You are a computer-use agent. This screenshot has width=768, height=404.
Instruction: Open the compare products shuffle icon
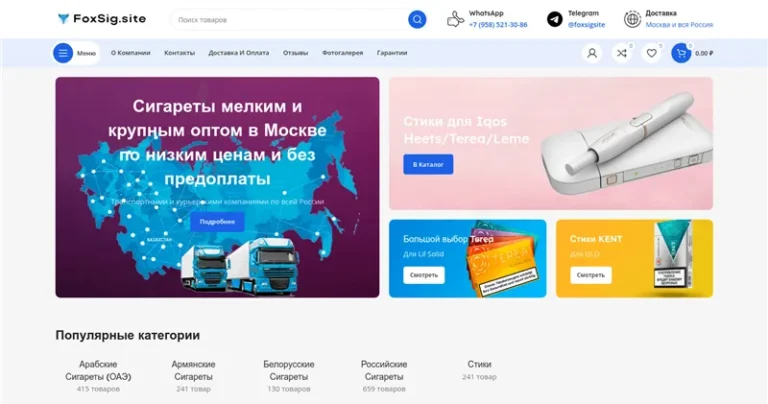point(622,53)
